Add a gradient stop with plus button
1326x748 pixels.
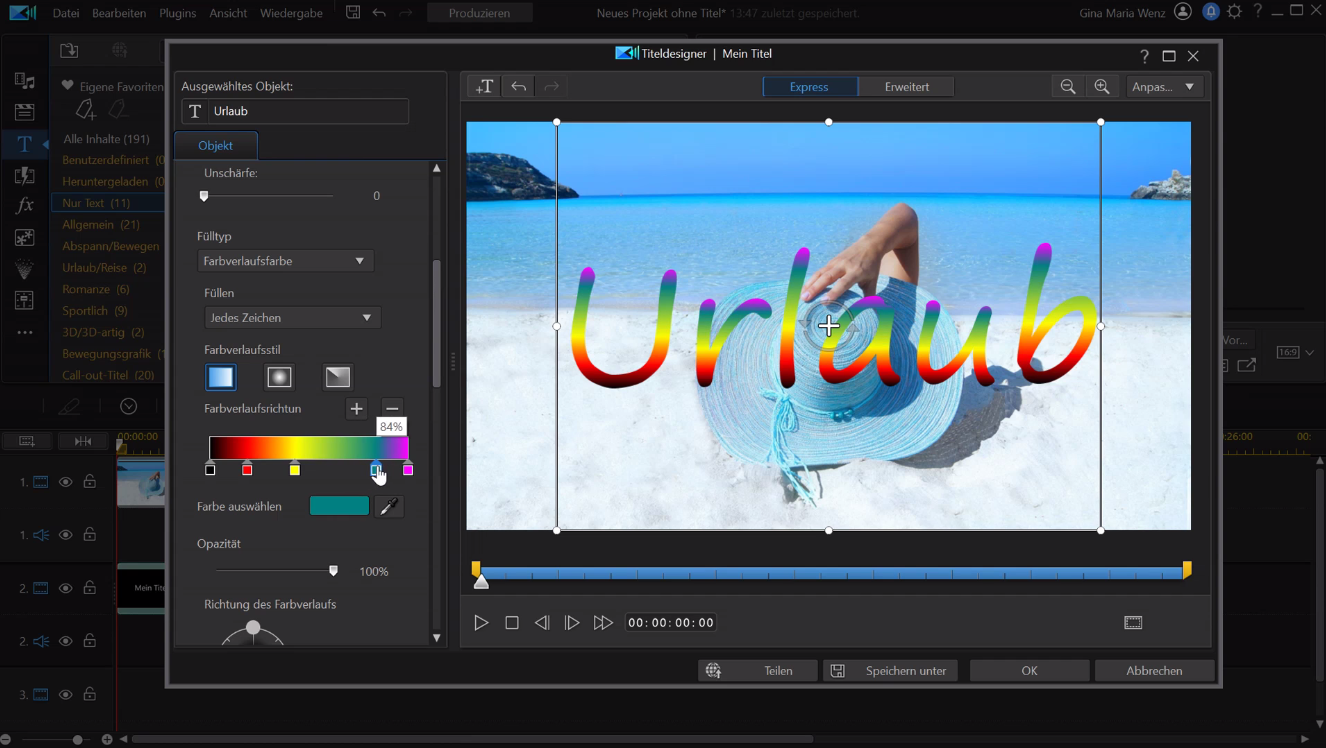pyautogui.click(x=356, y=408)
